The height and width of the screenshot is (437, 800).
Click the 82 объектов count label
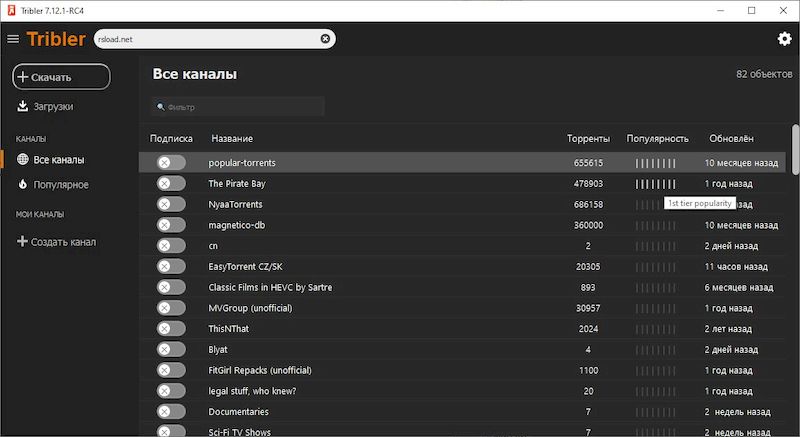pos(764,74)
